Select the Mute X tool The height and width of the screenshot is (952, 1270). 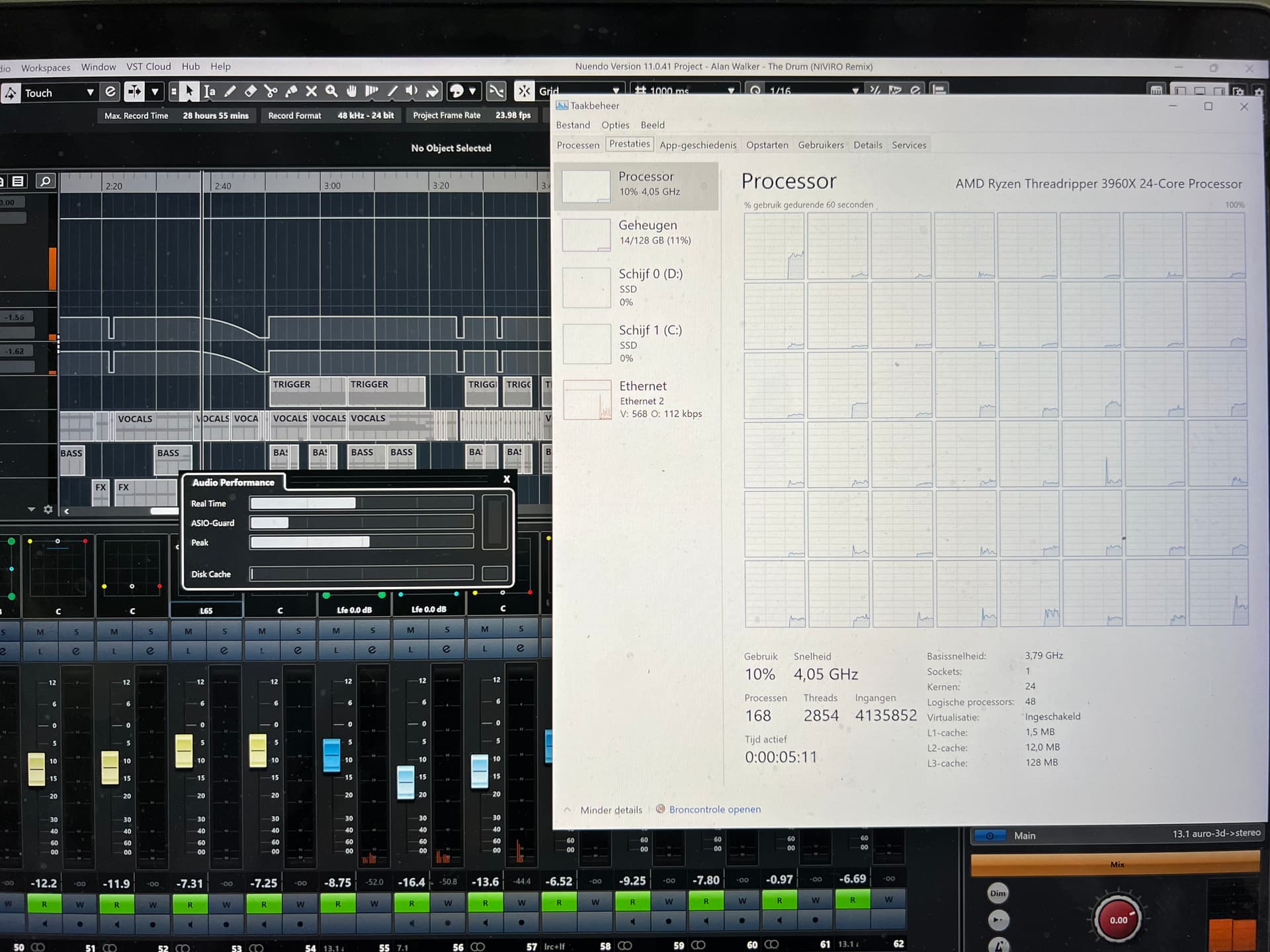click(x=311, y=91)
